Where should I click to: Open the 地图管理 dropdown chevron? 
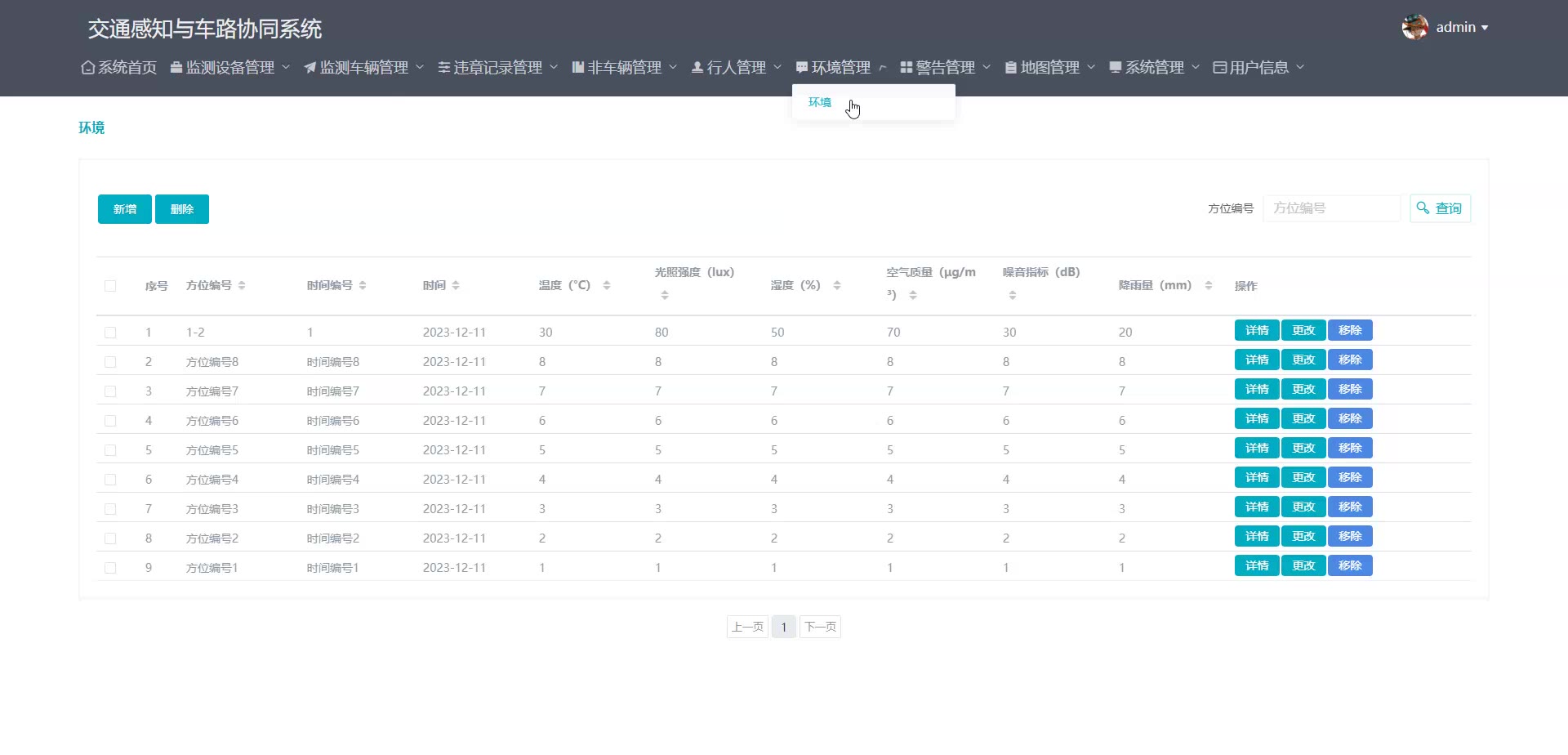coord(1091,67)
